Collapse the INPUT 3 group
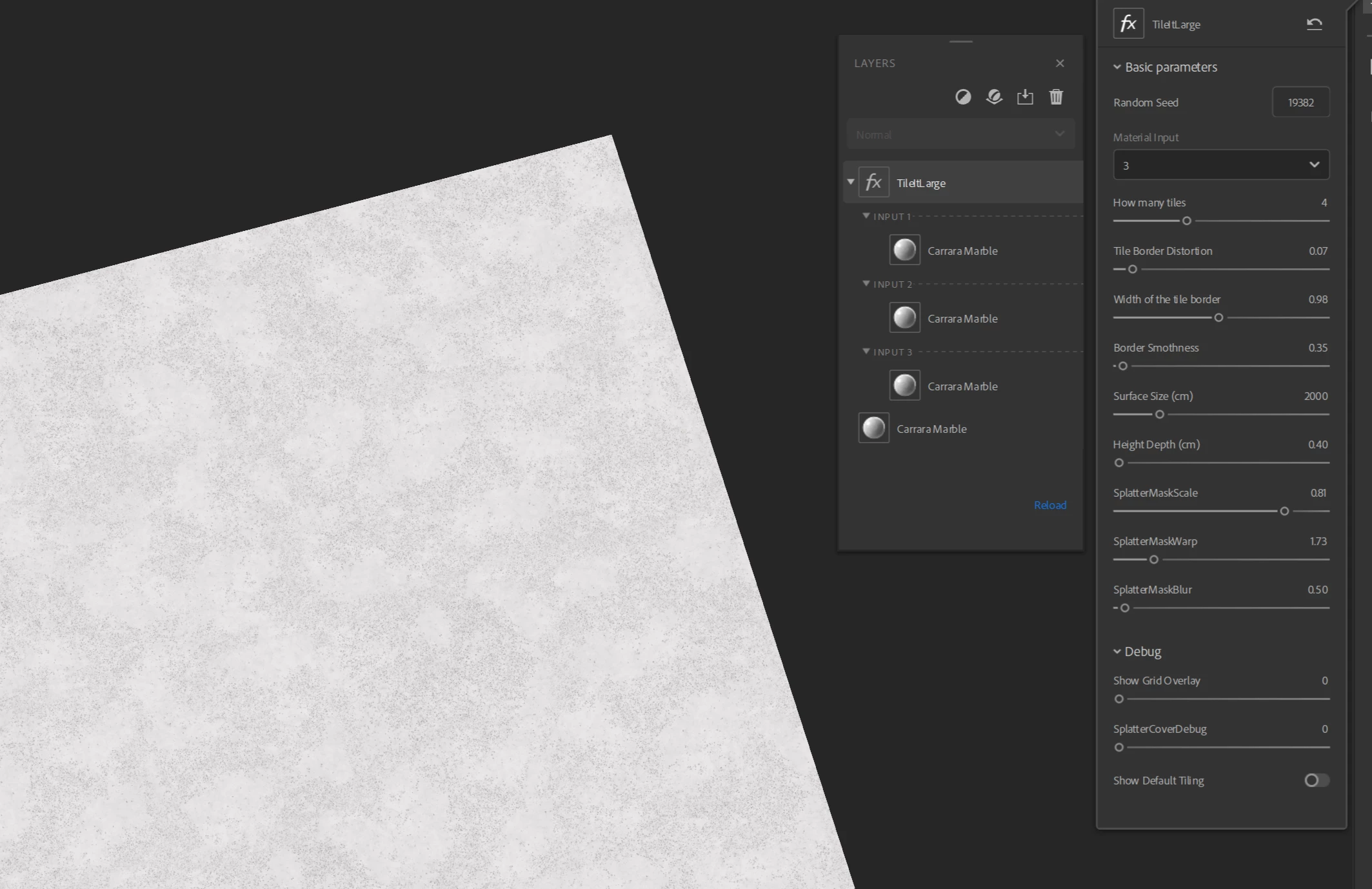The image size is (1372, 889). click(866, 352)
